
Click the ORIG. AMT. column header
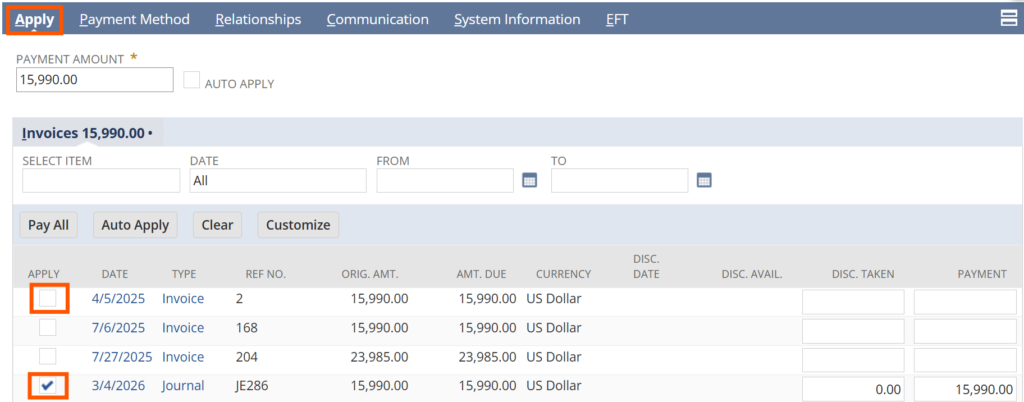point(370,274)
